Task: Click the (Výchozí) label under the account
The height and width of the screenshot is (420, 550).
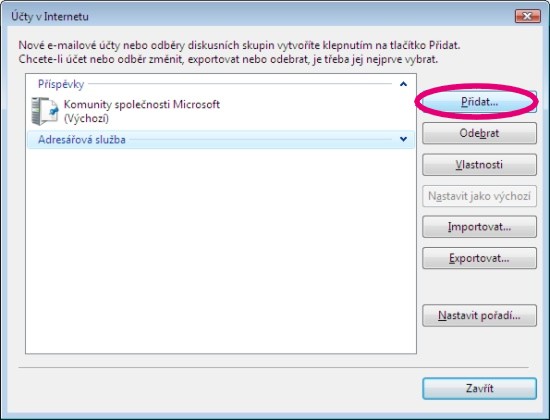Action: [86, 118]
